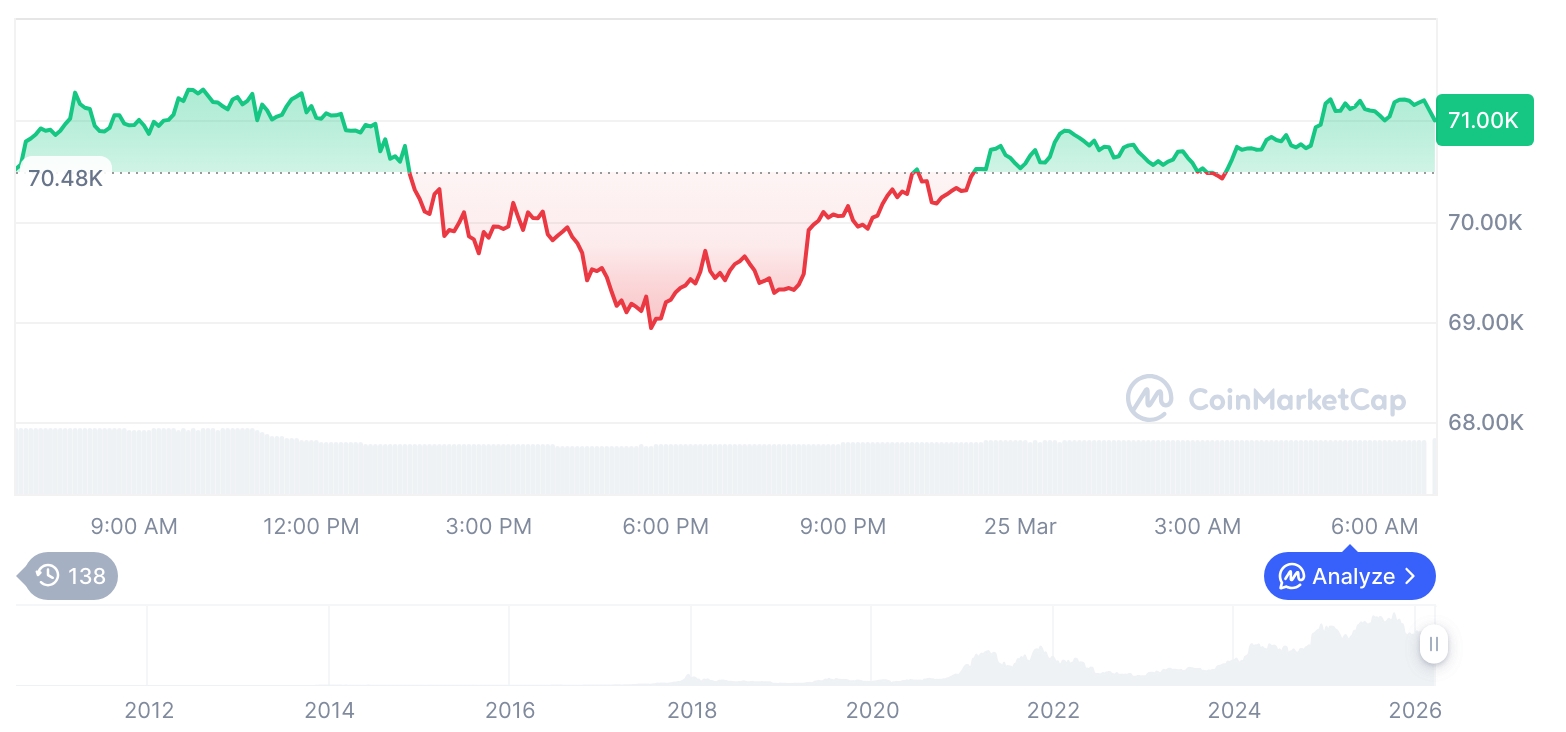Image resolution: width=1566 pixels, height=732 pixels.
Task: Select 2012 on the timeline navigator
Action: tap(148, 710)
